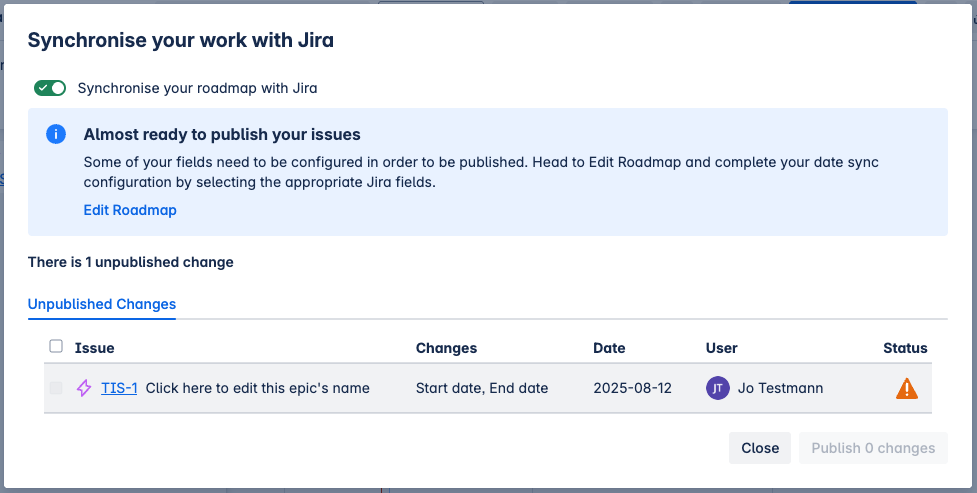Click the epic name text in TIS-1 row
Viewport: 977px width, 493px height.
(258, 388)
